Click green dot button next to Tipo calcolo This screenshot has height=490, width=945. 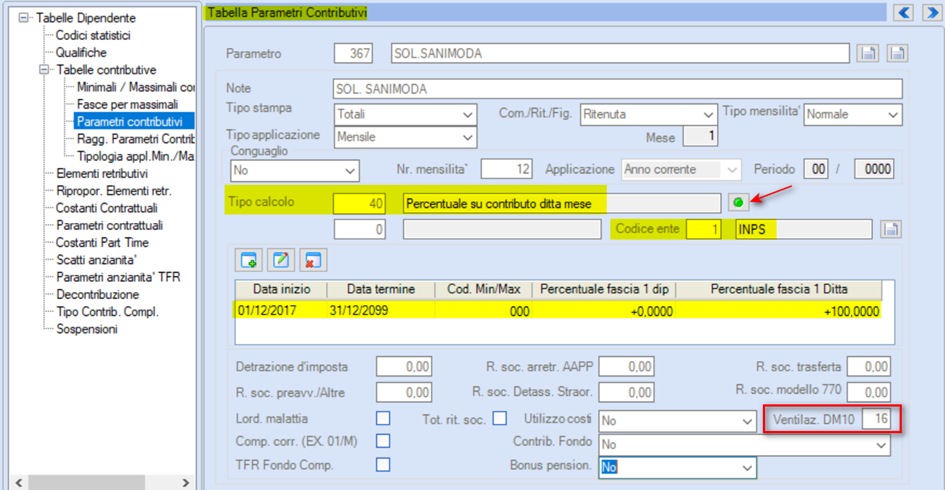(738, 203)
